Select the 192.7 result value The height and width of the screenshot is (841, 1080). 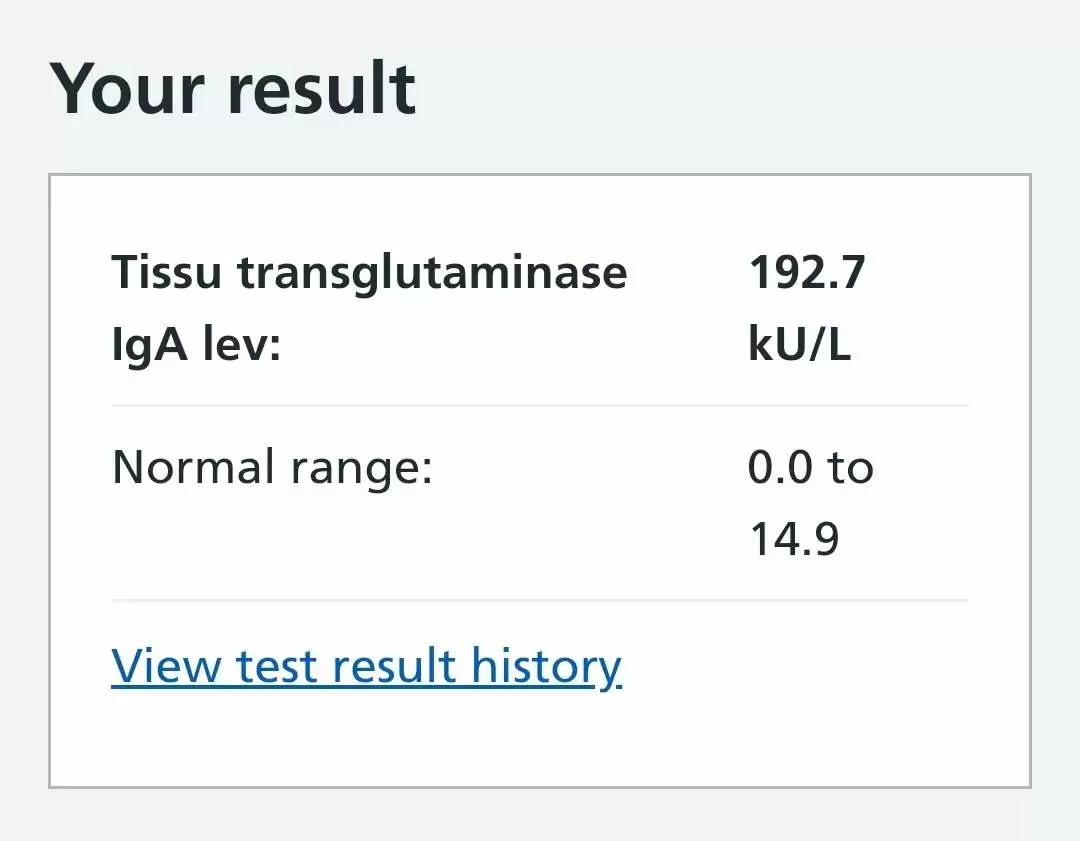pyautogui.click(x=807, y=273)
